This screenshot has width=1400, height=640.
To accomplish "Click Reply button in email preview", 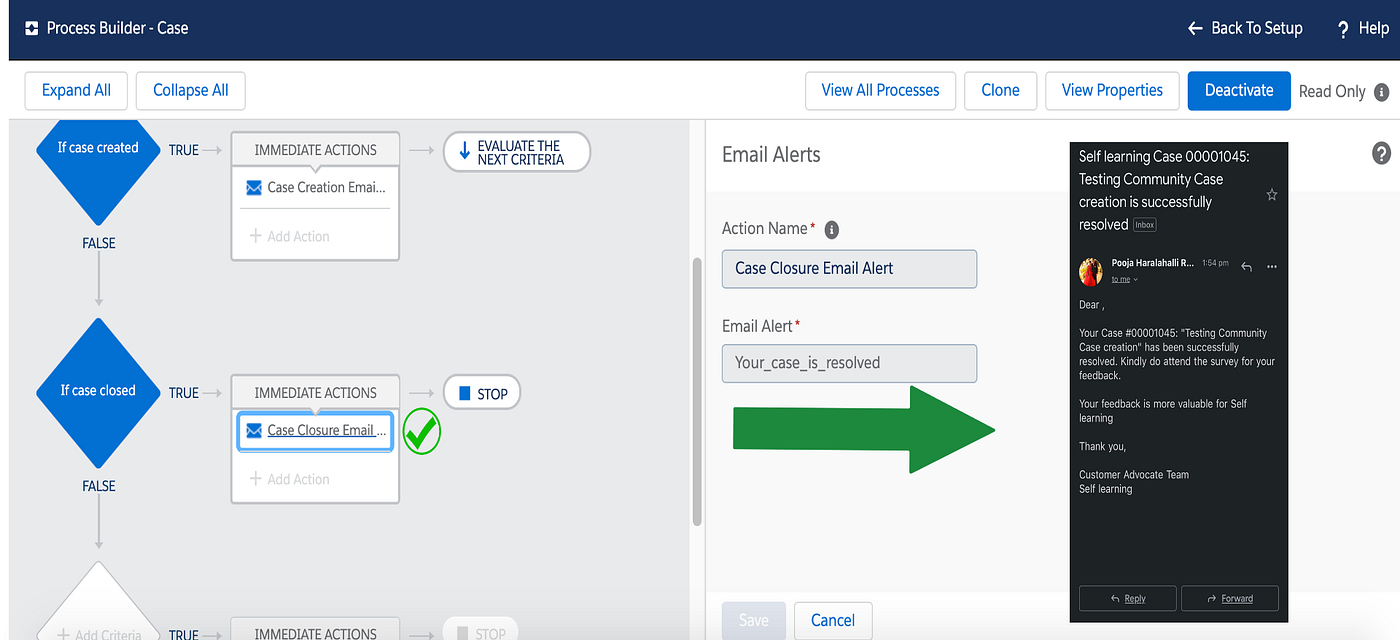I will pyautogui.click(x=1127, y=598).
